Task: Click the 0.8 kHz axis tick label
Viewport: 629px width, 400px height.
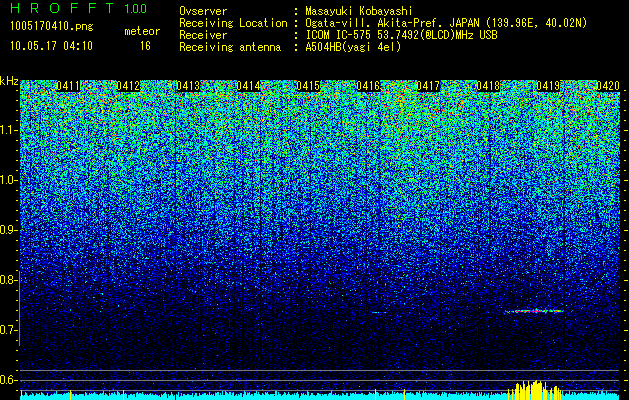Action: (7, 280)
